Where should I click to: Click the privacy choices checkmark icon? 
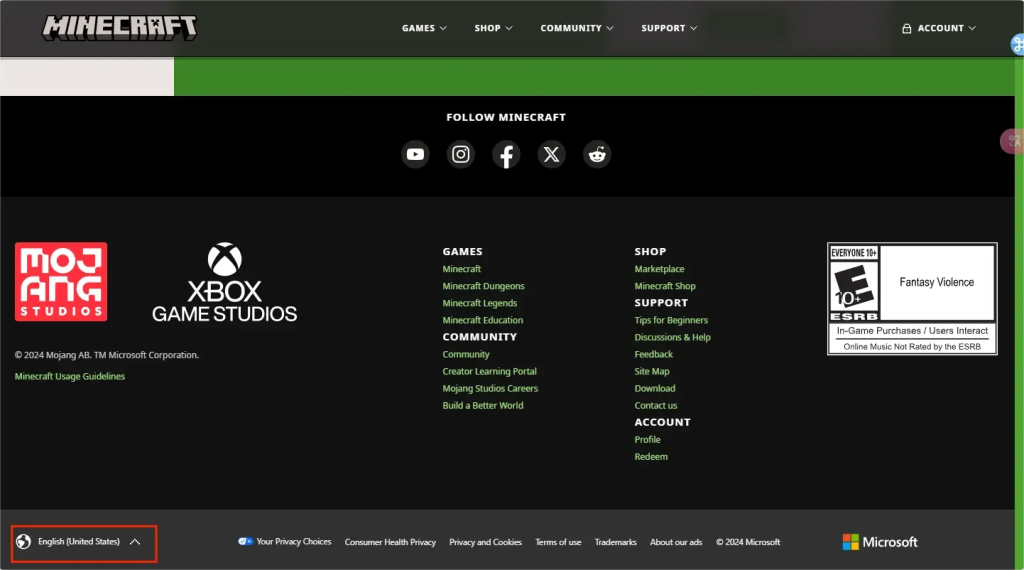tap(245, 541)
